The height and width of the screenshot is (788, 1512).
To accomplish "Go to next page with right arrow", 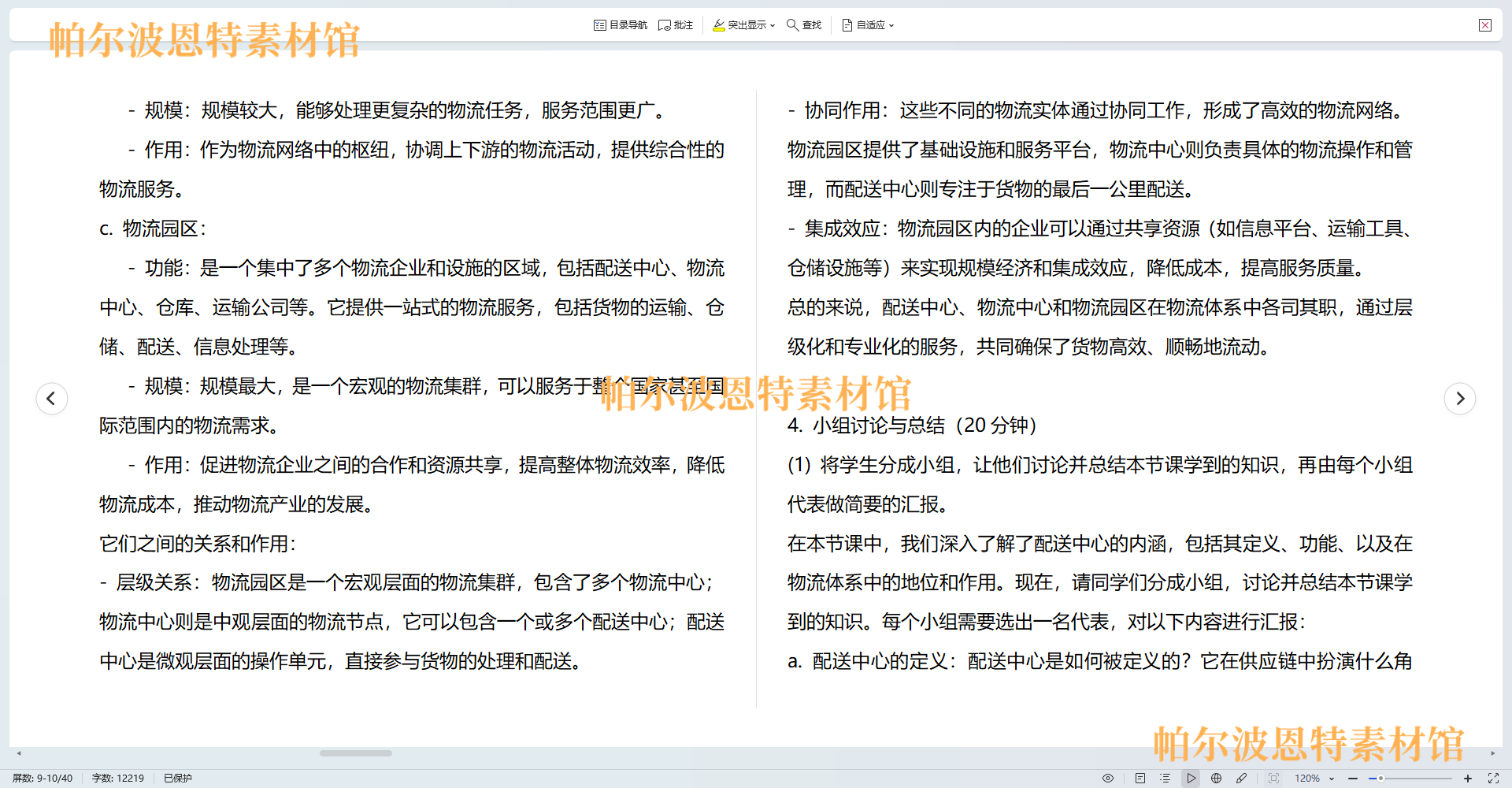I will tap(1460, 398).
